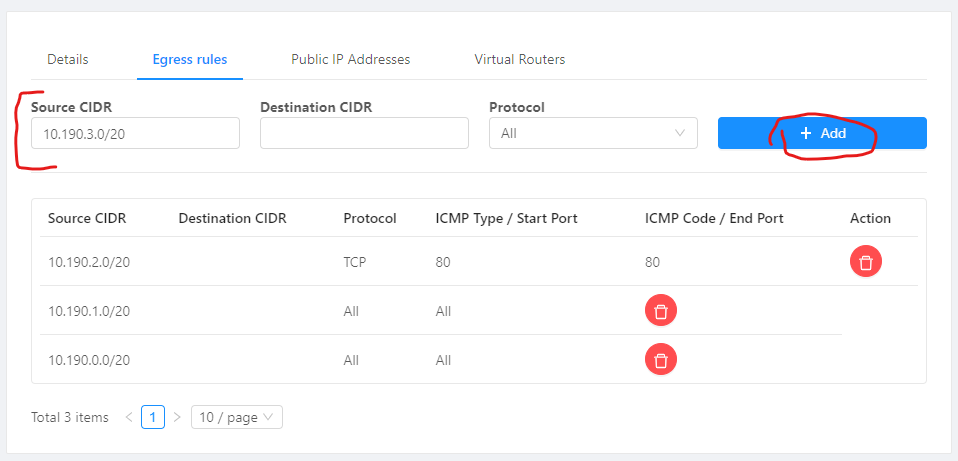Select the Egress rules tab
This screenshot has height=461, width=958.
click(190, 60)
